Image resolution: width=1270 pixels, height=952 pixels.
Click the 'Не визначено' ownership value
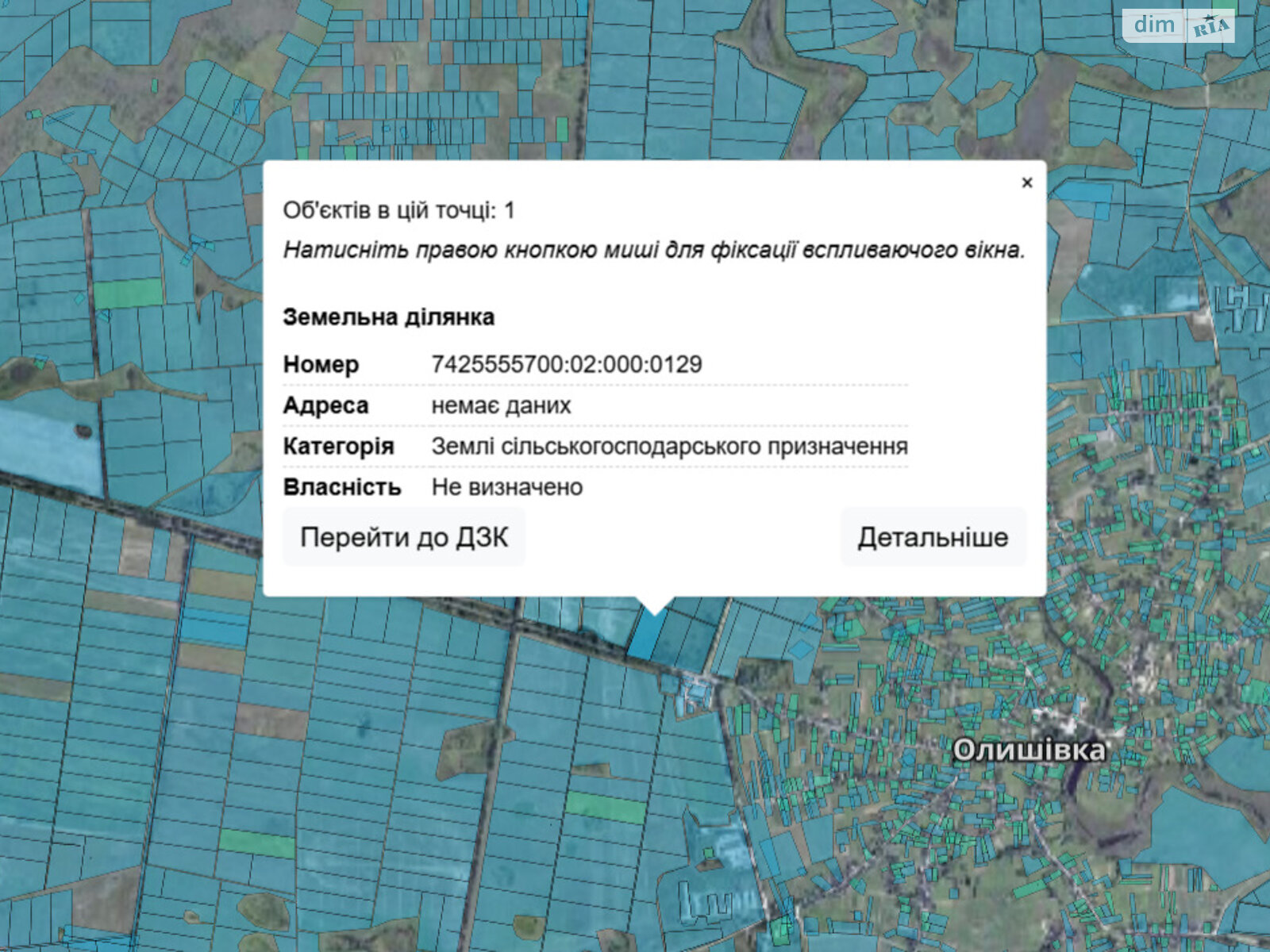point(506,487)
